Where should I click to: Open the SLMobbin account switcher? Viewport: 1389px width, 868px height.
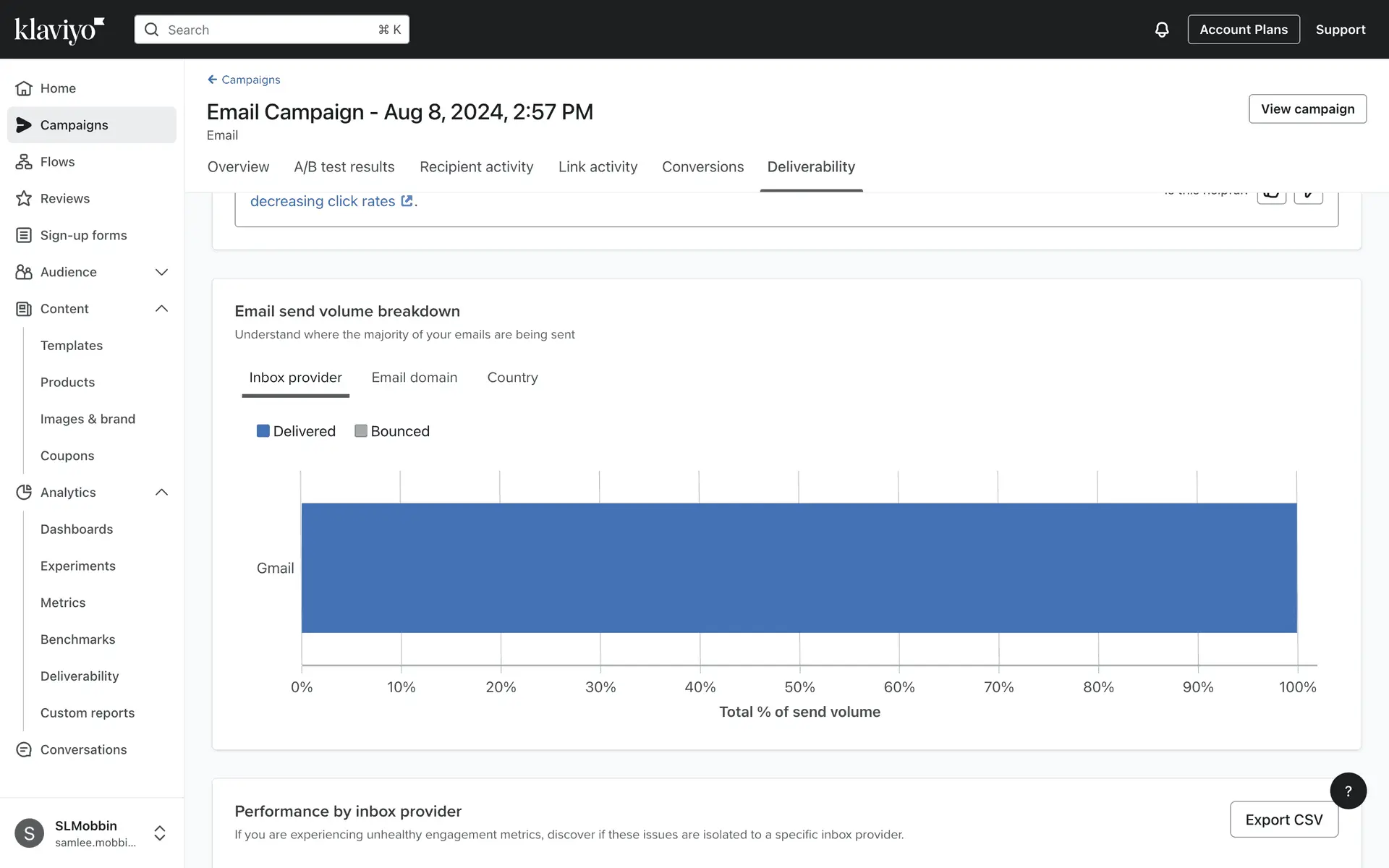pyautogui.click(x=159, y=833)
